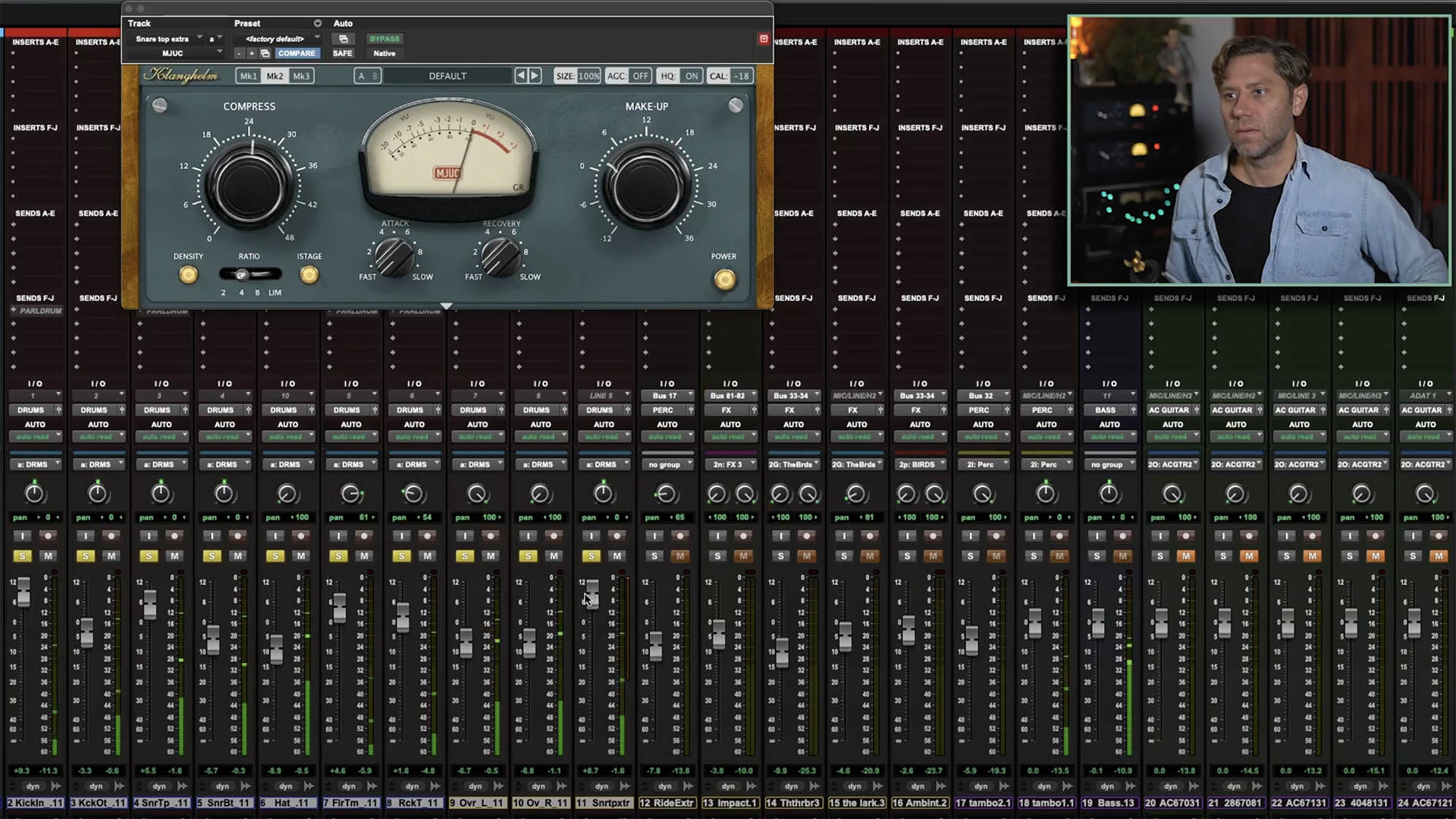The width and height of the screenshot is (1456, 819).
Task: Open the insert position 'a' selector
Action: pyautogui.click(x=215, y=39)
